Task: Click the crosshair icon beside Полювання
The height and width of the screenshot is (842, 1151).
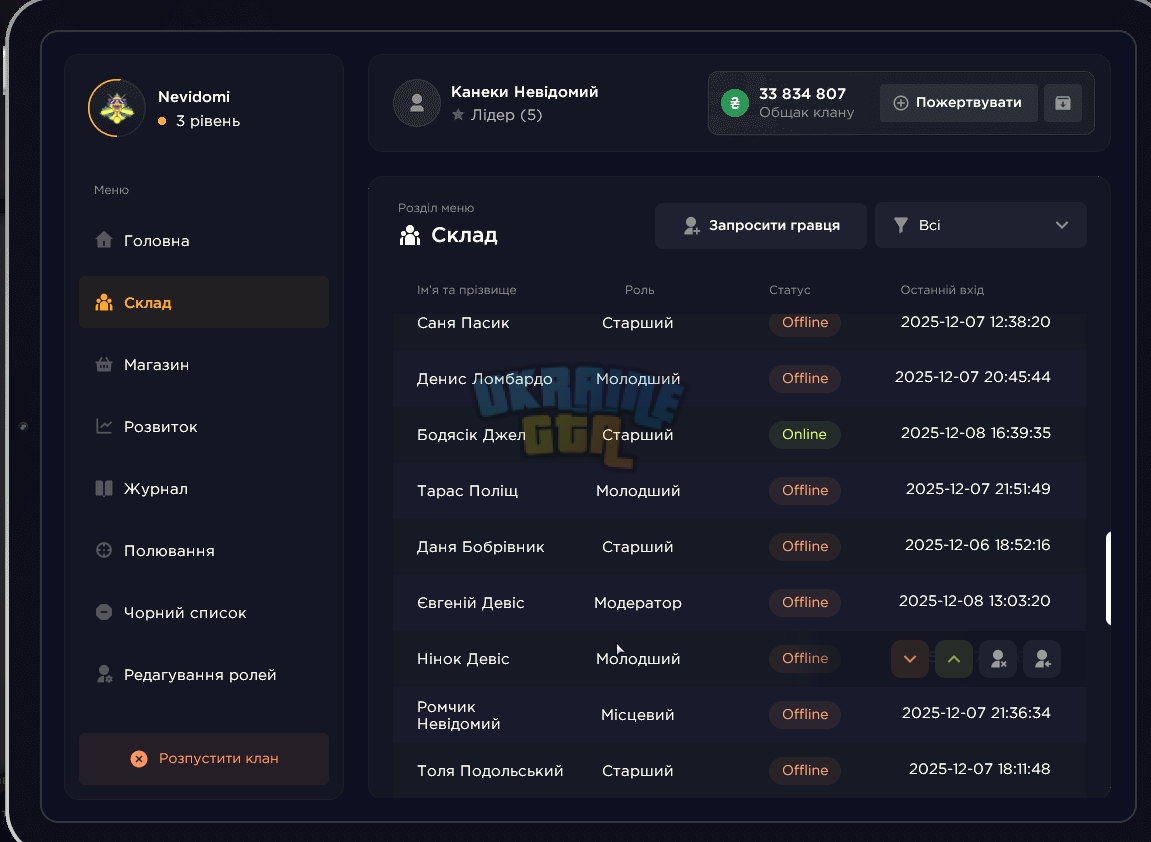Action: (104, 550)
